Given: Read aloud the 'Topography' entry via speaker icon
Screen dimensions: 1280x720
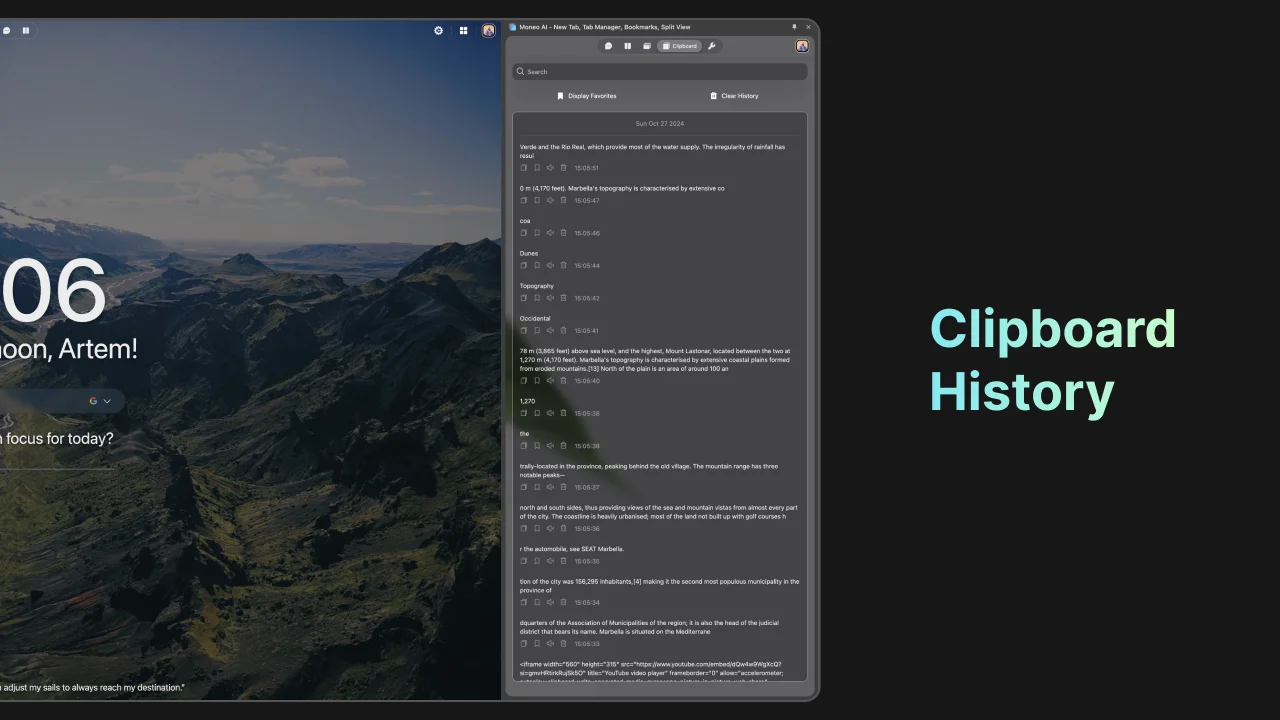Looking at the screenshot, I should [550, 297].
